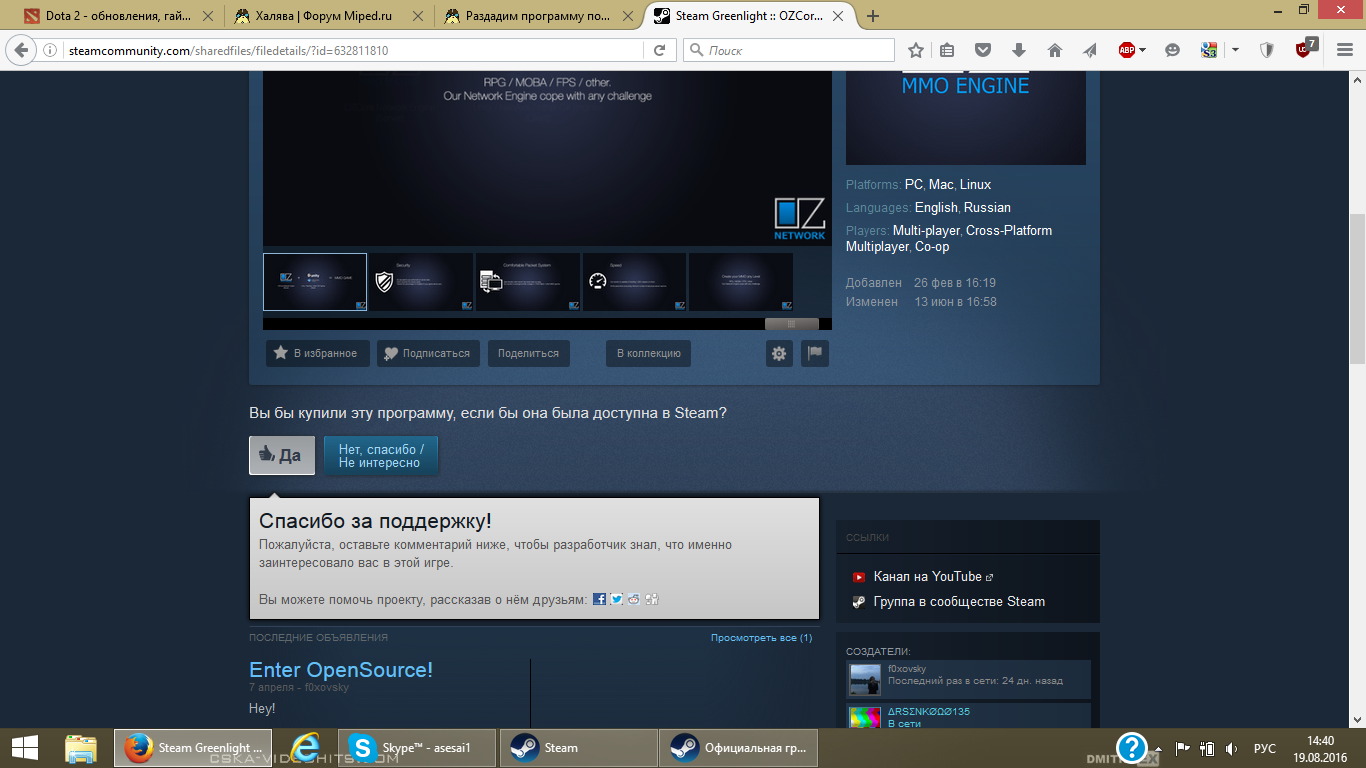Open the uBlock extension icon with badge 7
The image size is (1366, 768).
1304,48
